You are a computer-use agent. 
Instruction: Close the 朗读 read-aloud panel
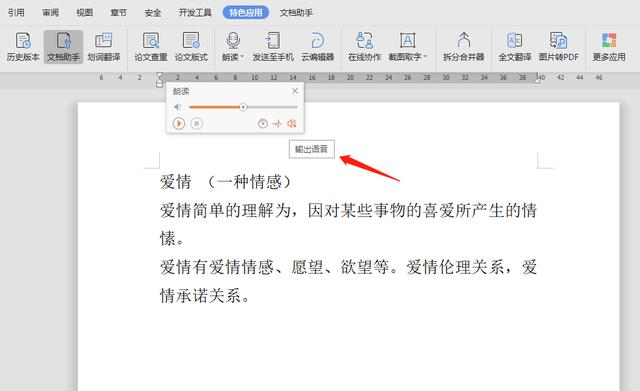click(295, 91)
